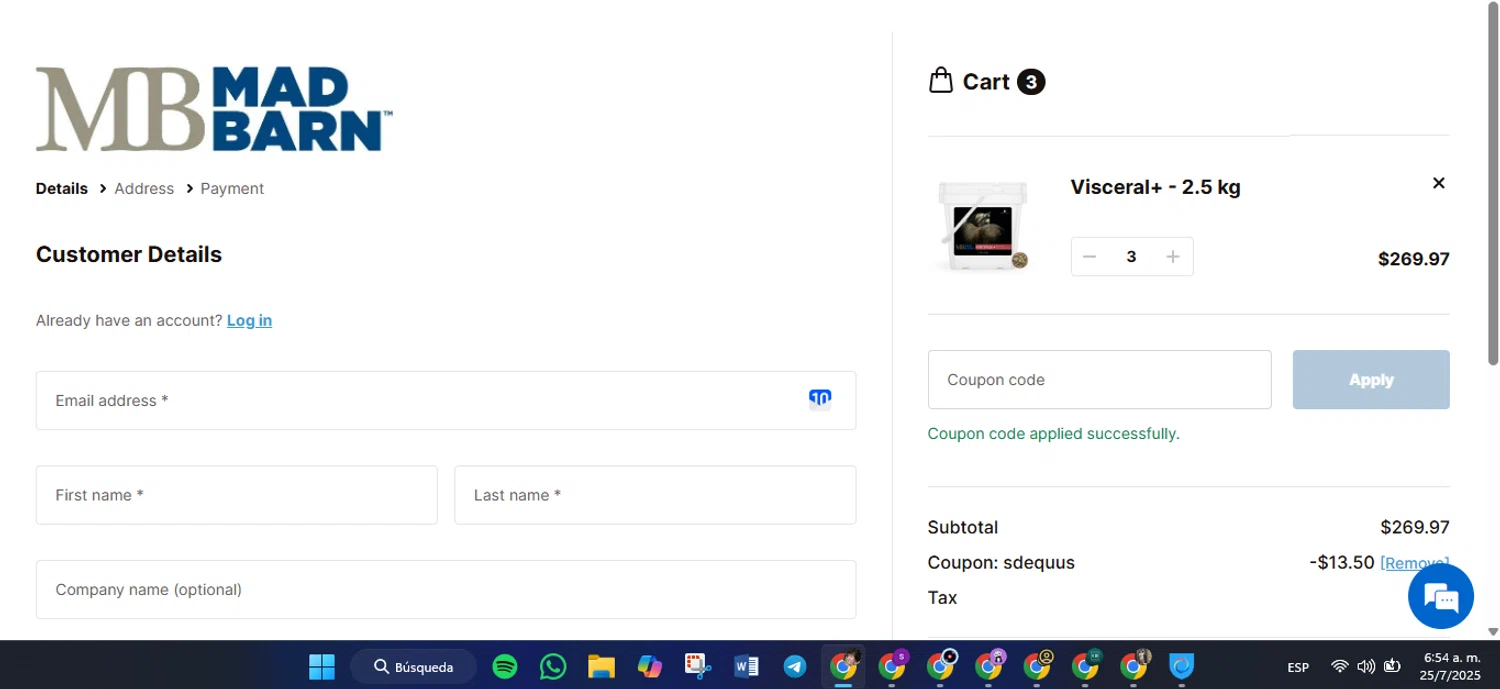This screenshot has height=689, width=1500.
Task: Click the taskbar Búsqueda search box
Action: [413, 666]
